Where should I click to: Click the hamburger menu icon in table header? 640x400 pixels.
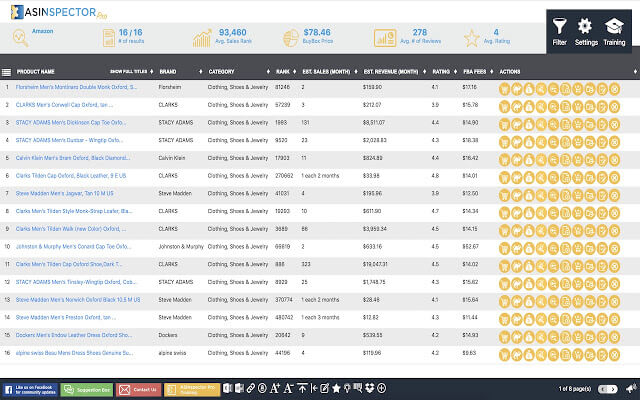pos(7,72)
